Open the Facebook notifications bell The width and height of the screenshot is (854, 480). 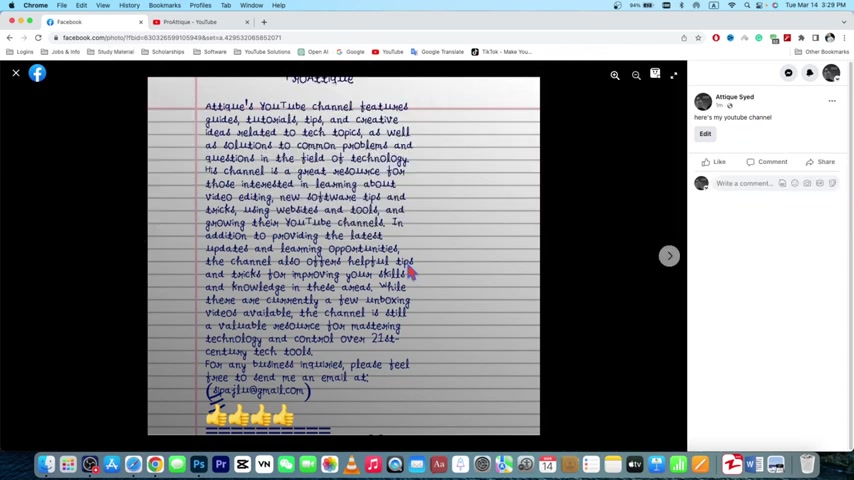point(810,73)
